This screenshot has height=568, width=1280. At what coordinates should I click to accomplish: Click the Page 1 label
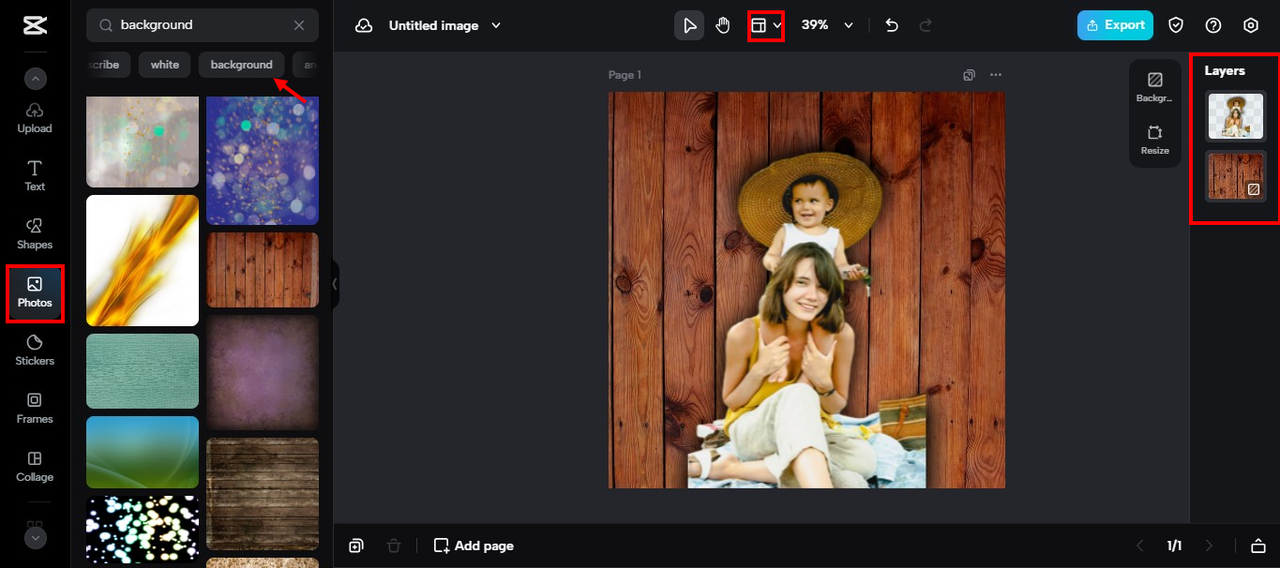pos(625,75)
